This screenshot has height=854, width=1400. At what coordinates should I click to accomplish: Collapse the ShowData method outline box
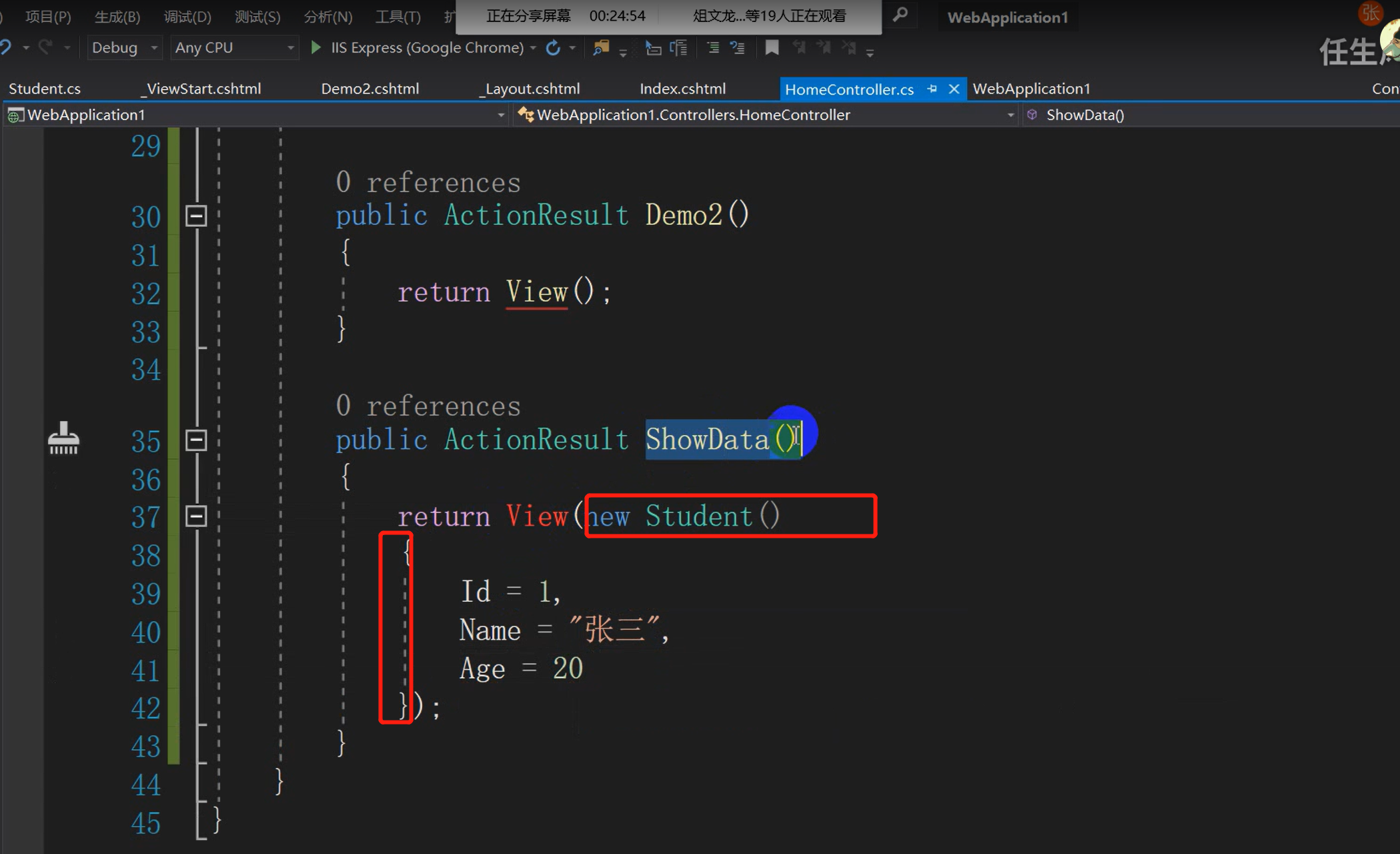click(x=196, y=440)
